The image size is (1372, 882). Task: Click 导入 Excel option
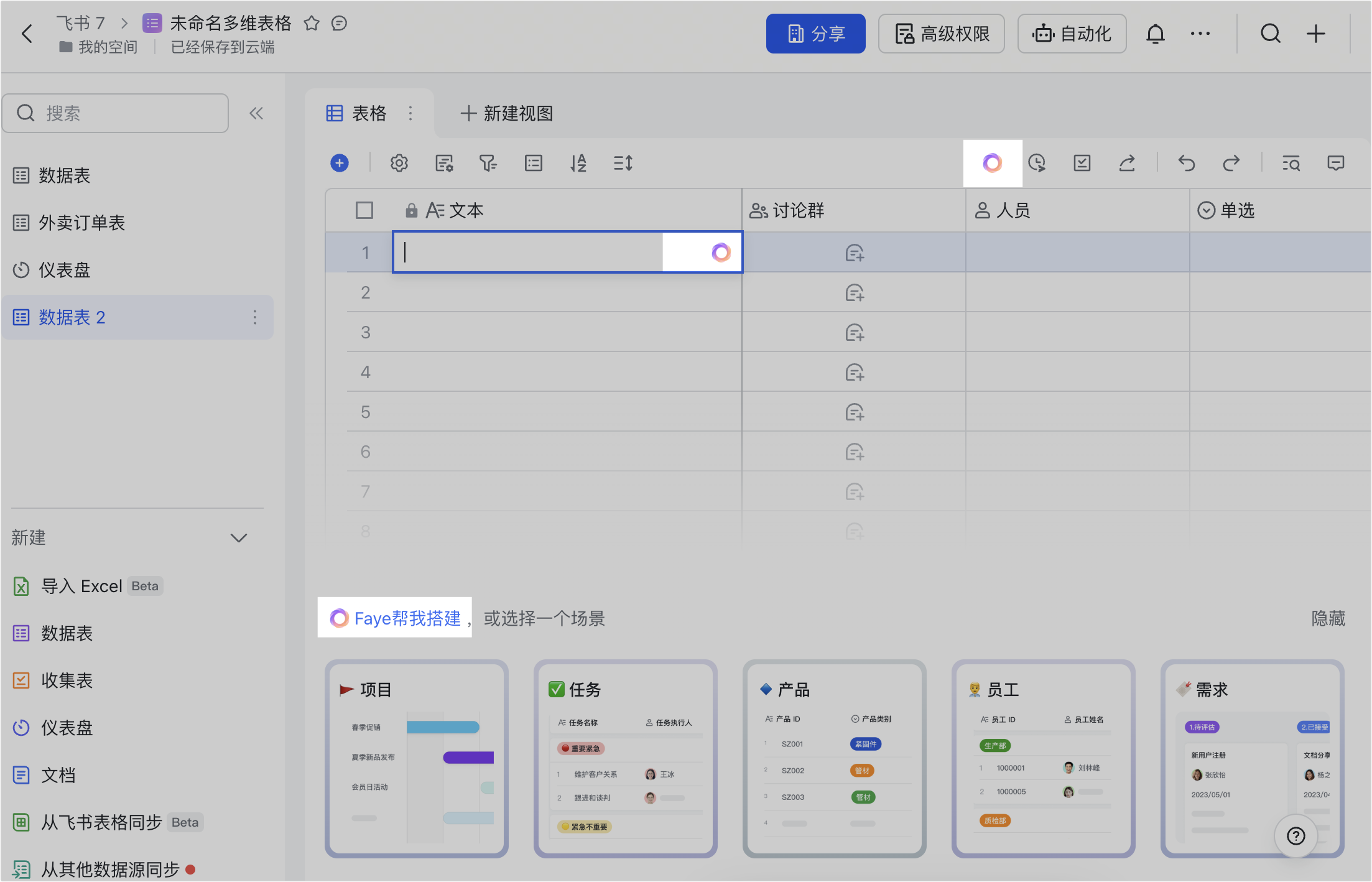click(87, 586)
